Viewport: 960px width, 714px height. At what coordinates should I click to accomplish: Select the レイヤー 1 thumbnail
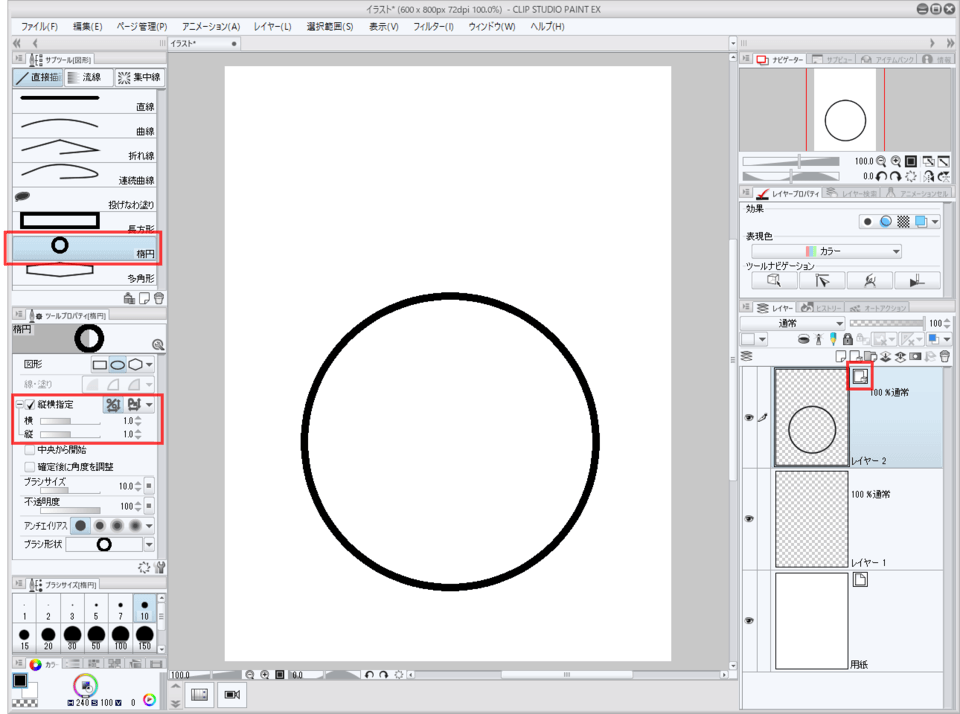tap(811, 519)
